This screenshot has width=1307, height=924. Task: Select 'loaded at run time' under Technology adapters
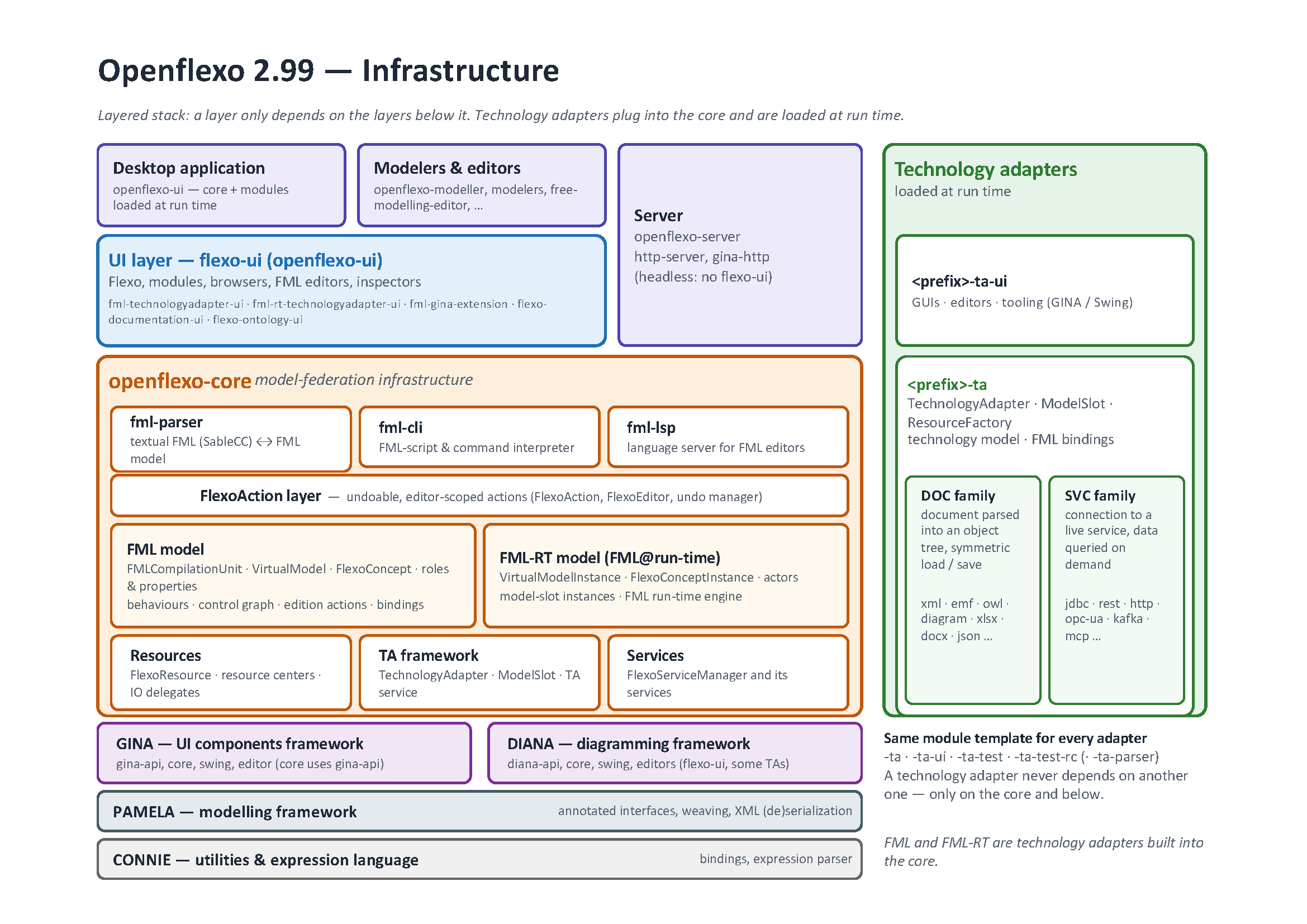coord(952,192)
